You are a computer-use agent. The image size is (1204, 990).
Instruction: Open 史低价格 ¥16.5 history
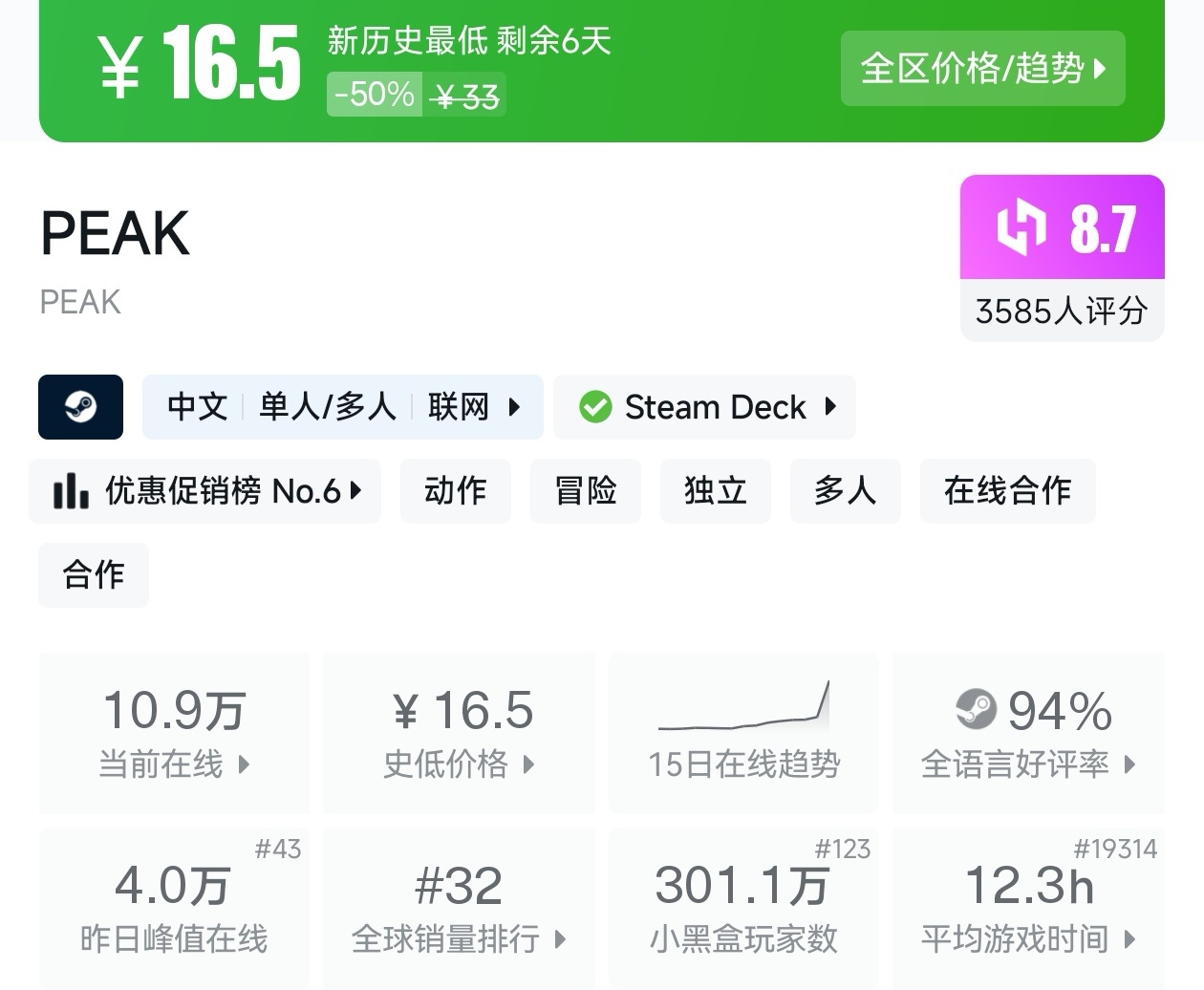point(460,734)
